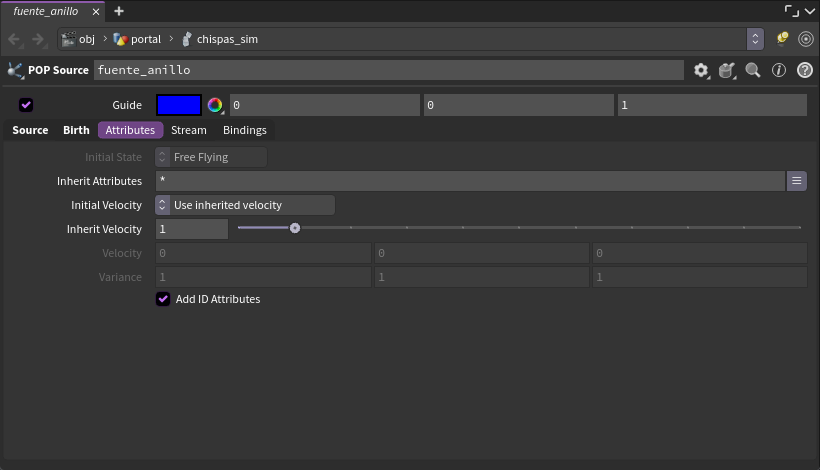
Task: Toggle the Guide checkbox
Action: point(26,105)
